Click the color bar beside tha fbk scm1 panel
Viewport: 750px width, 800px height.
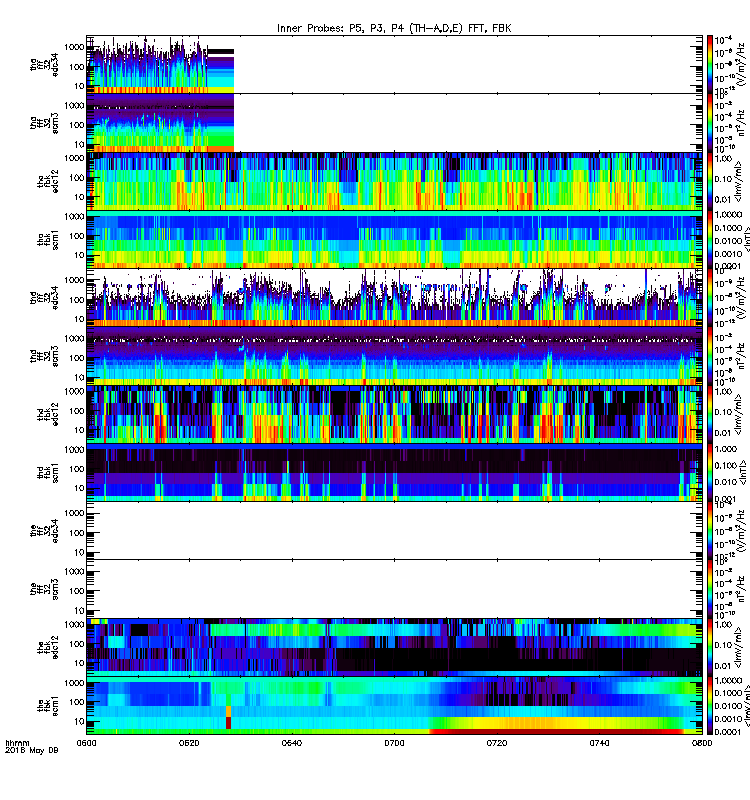710,239
